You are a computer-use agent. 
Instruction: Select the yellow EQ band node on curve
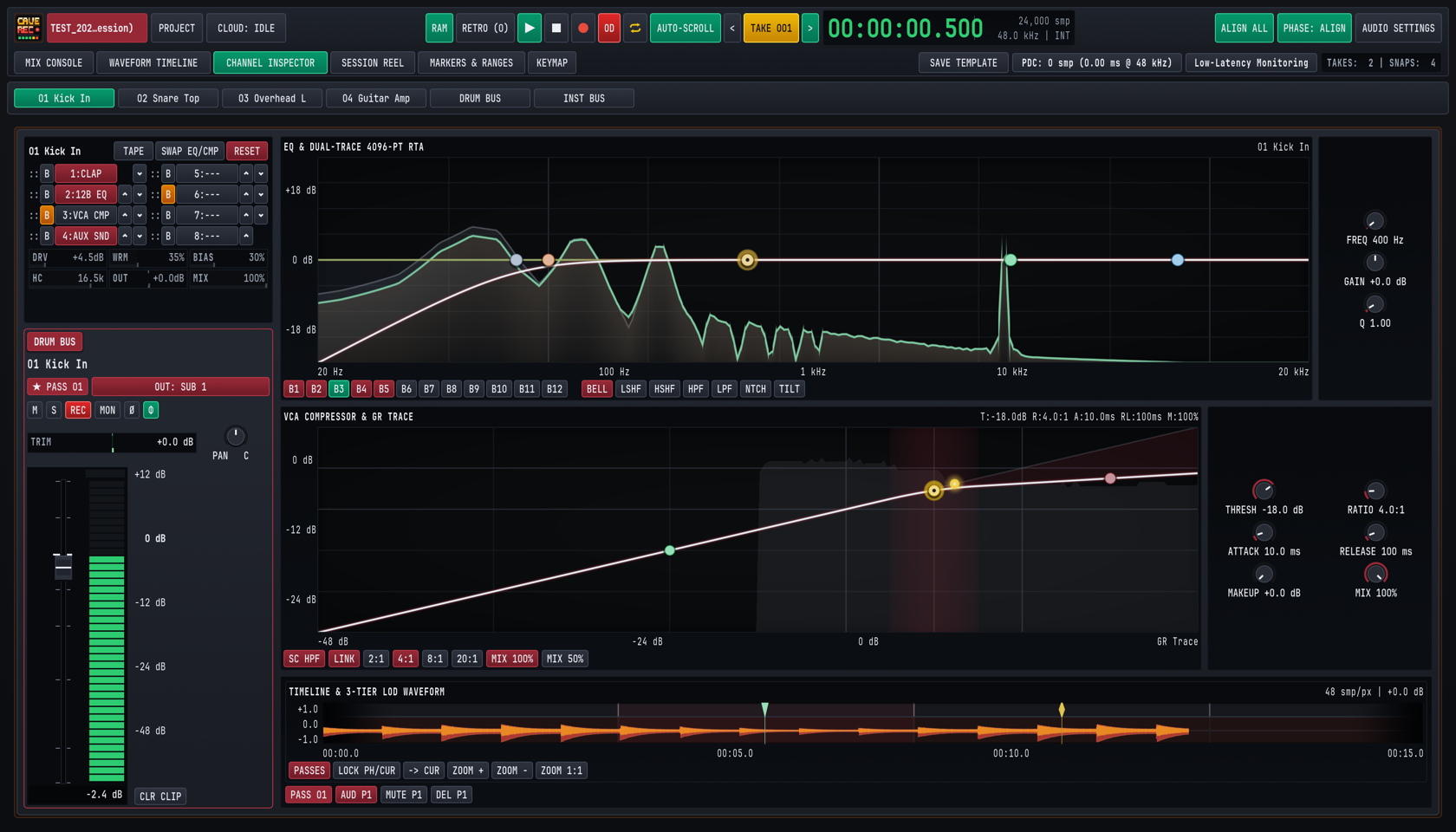tap(747, 260)
